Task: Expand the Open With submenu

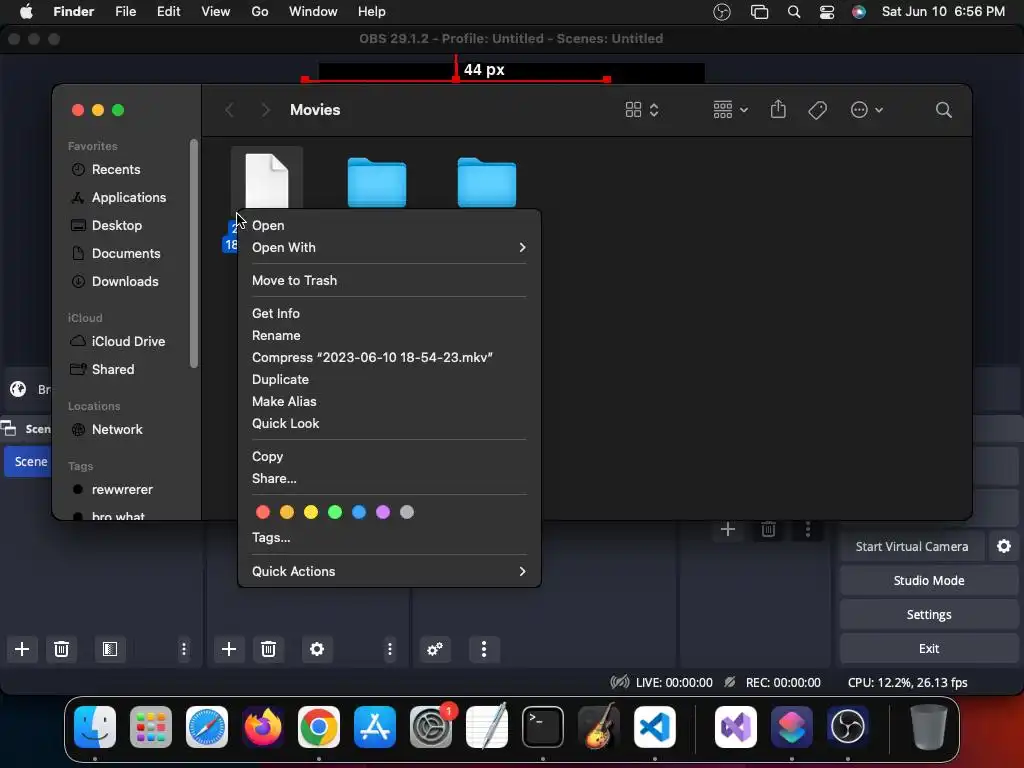Action: point(389,248)
